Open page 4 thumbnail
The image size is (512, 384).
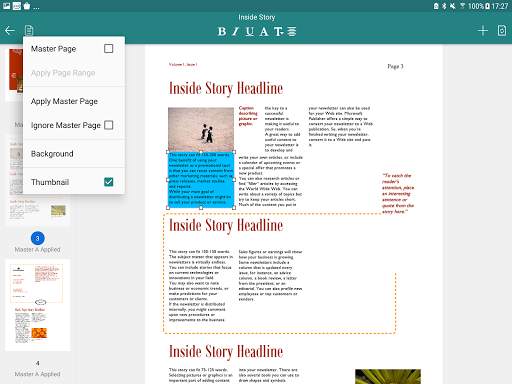pos(38,305)
